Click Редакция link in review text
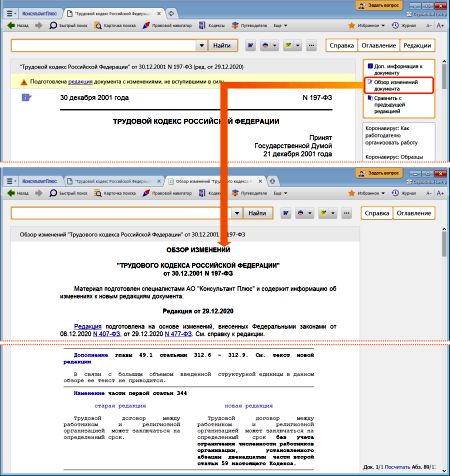 87,326
